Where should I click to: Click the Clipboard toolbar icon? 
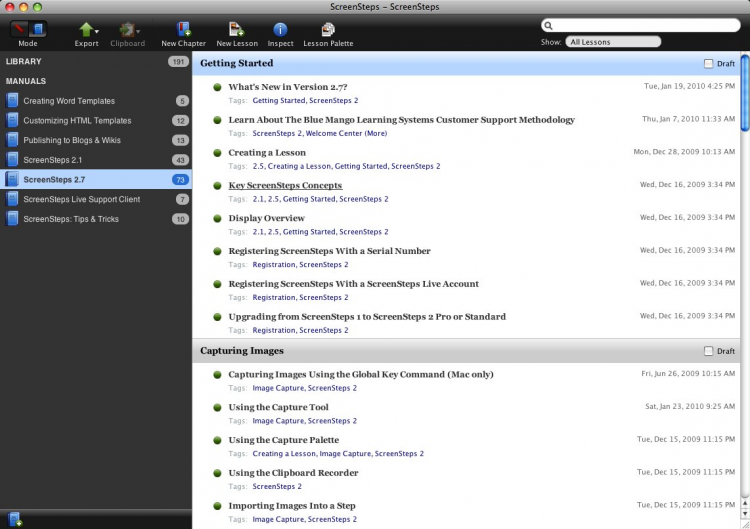click(x=126, y=30)
